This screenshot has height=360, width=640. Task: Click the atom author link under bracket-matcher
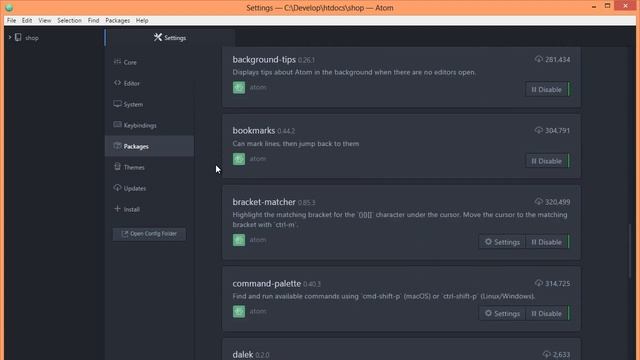click(x=258, y=240)
